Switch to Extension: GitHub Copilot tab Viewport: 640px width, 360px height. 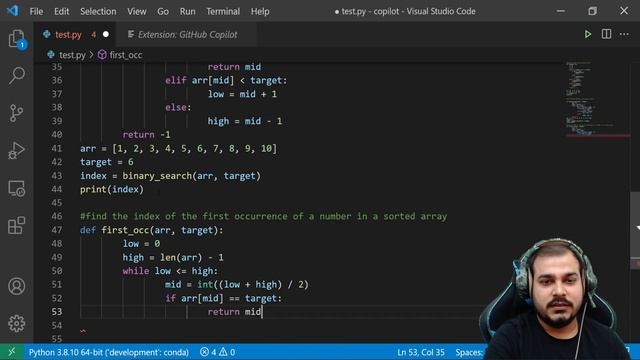point(187,35)
